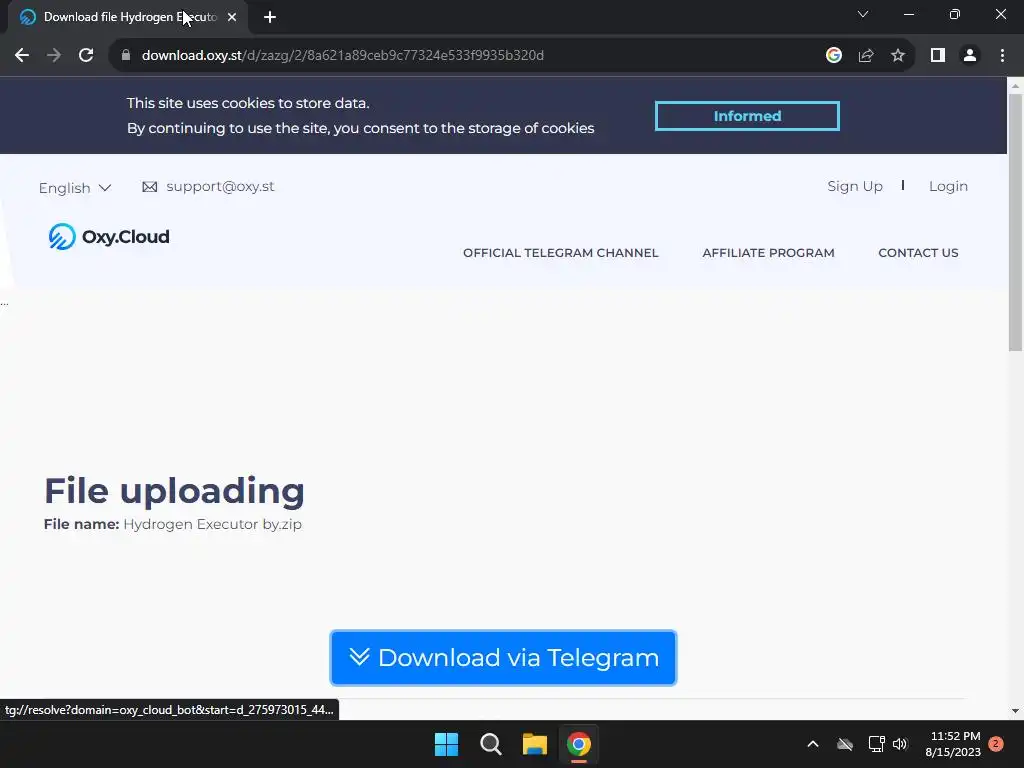Viewport: 1024px width, 768px height.
Task: Click the browser back arrow
Action: (x=22, y=56)
